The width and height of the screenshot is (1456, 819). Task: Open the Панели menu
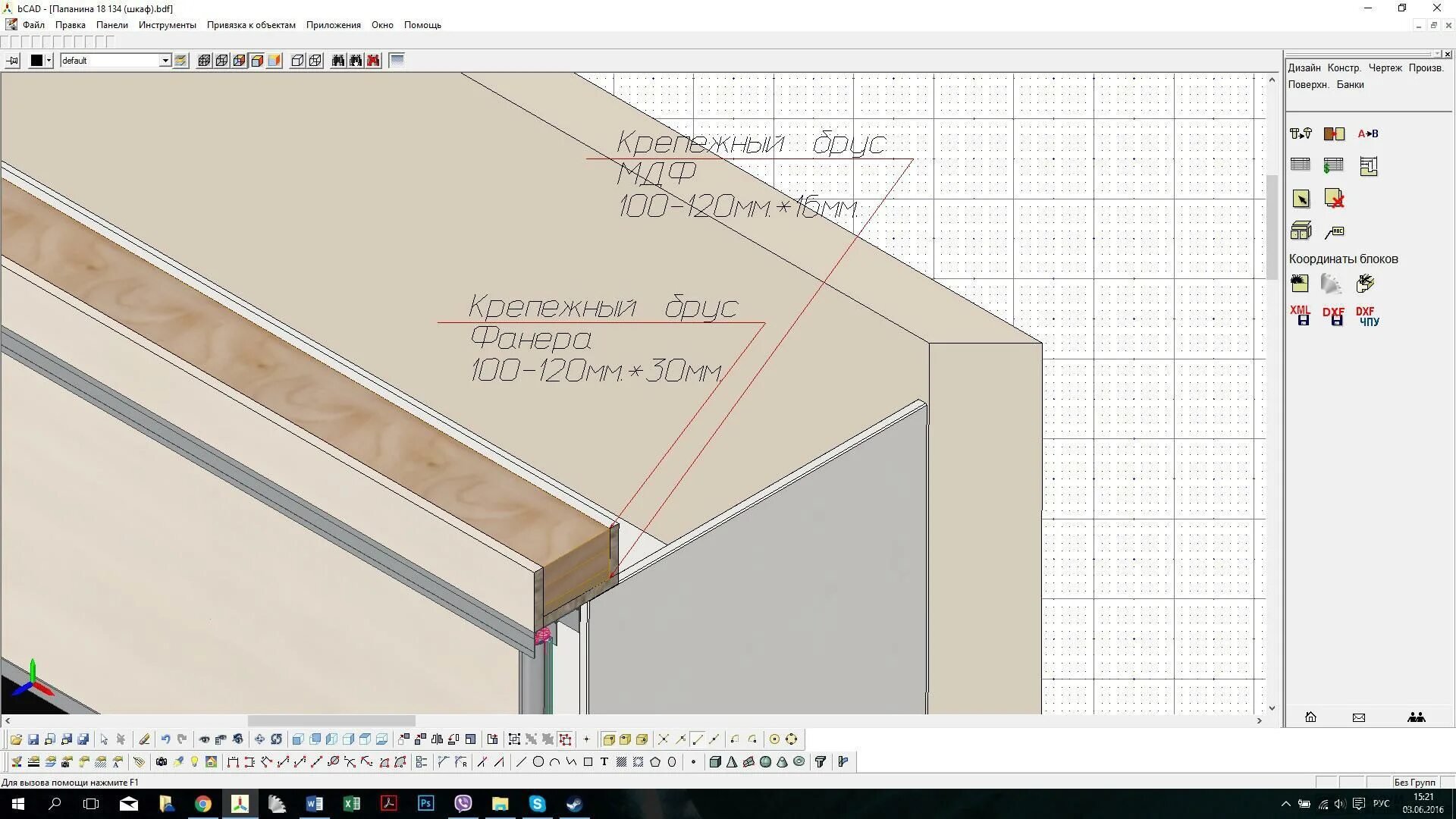point(111,25)
